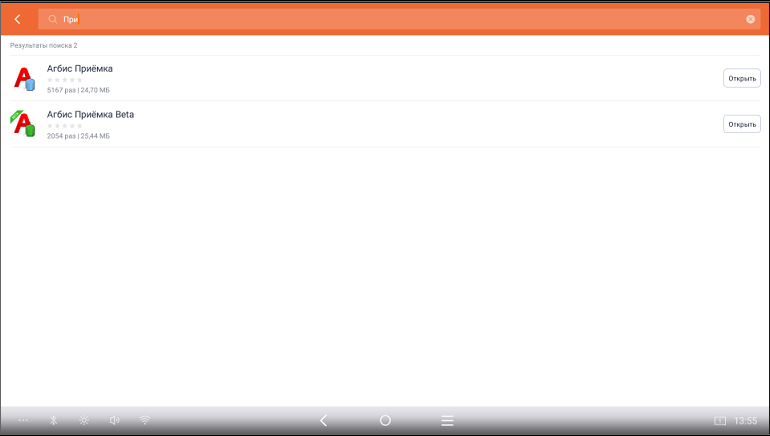The height and width of the screenshot is (436, 770).
Task: Go back using the top-left arrow
Action: coord(18,19)
